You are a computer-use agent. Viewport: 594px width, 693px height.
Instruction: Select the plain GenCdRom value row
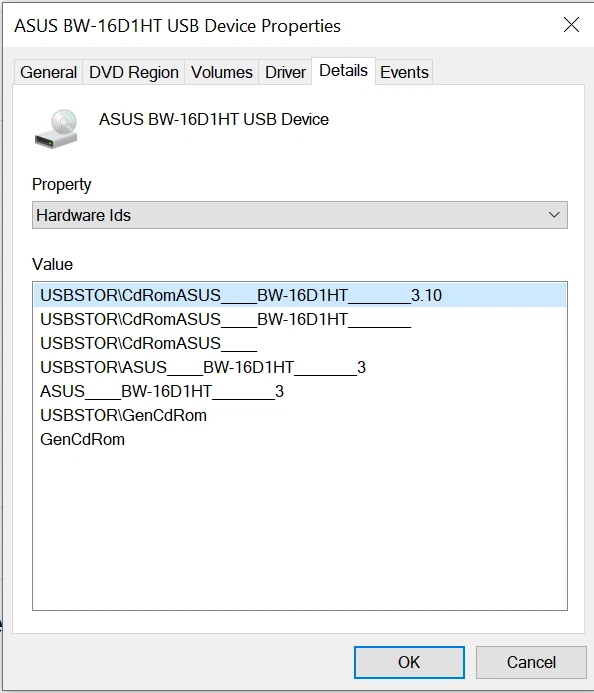(x=300, y=439)
